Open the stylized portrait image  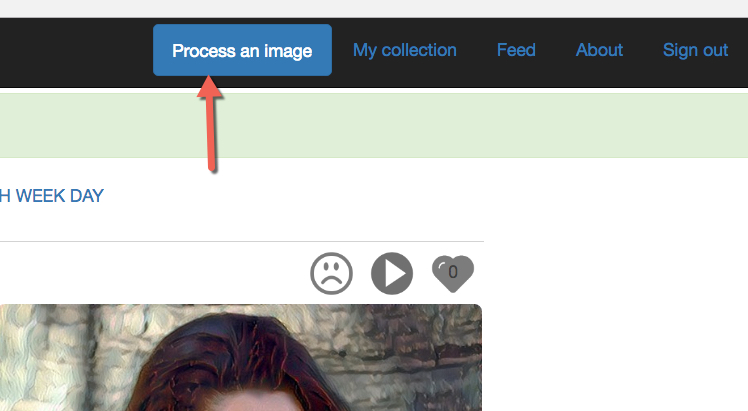pyautogui.click(x=240, y=358)
